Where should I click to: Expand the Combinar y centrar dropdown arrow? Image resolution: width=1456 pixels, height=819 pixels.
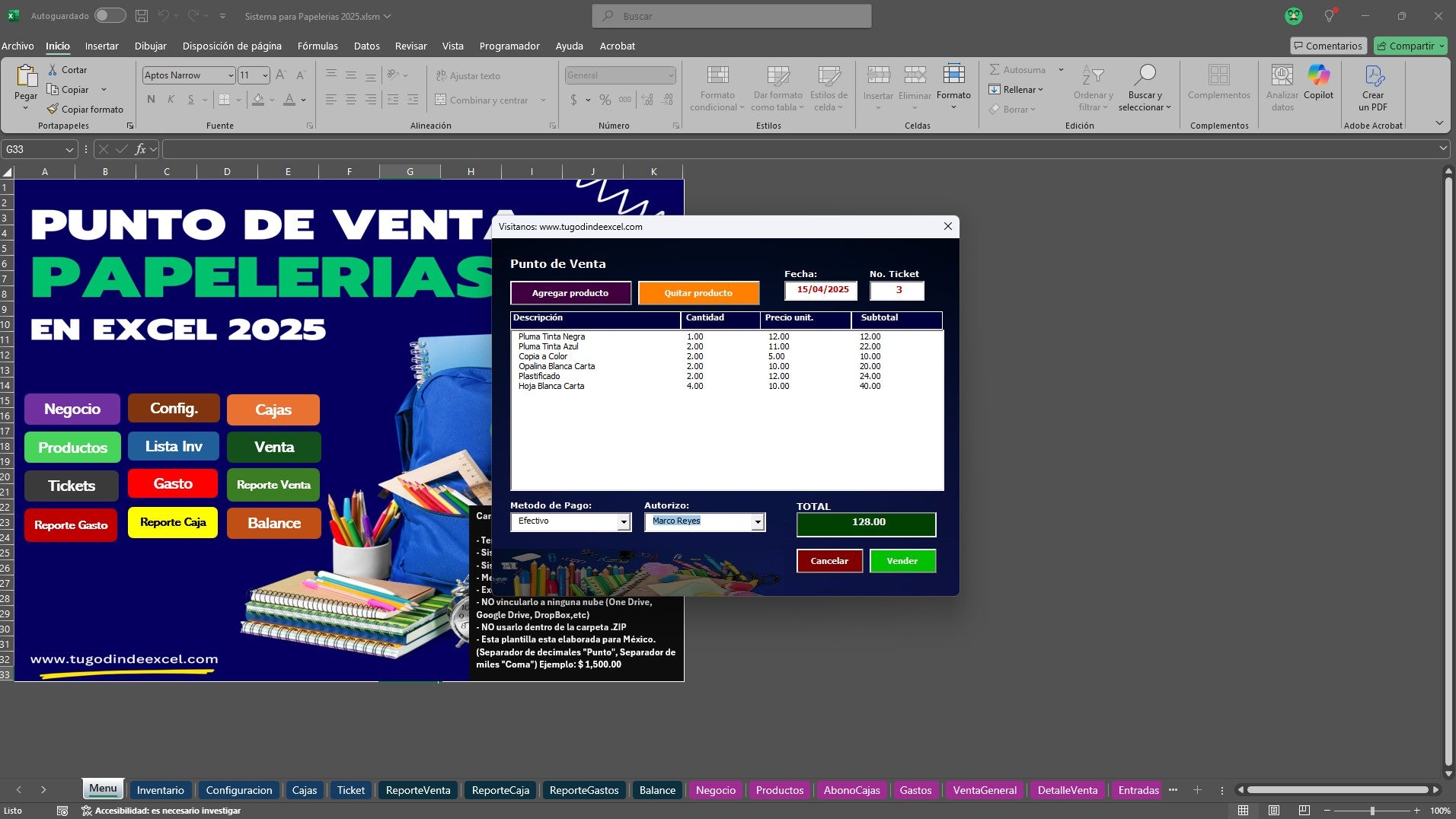(x=543, y=100)
